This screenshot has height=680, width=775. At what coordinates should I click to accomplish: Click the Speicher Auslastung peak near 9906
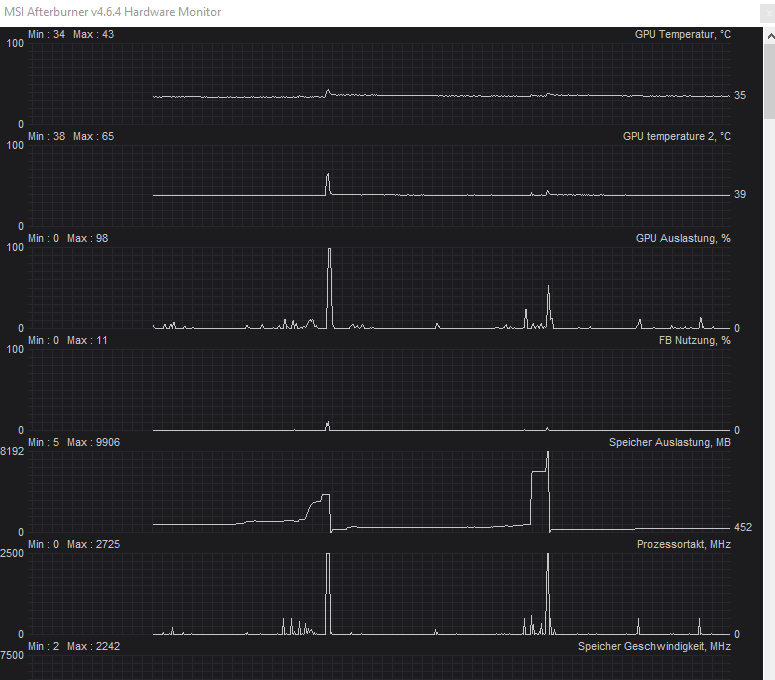[x=548, y=454]
